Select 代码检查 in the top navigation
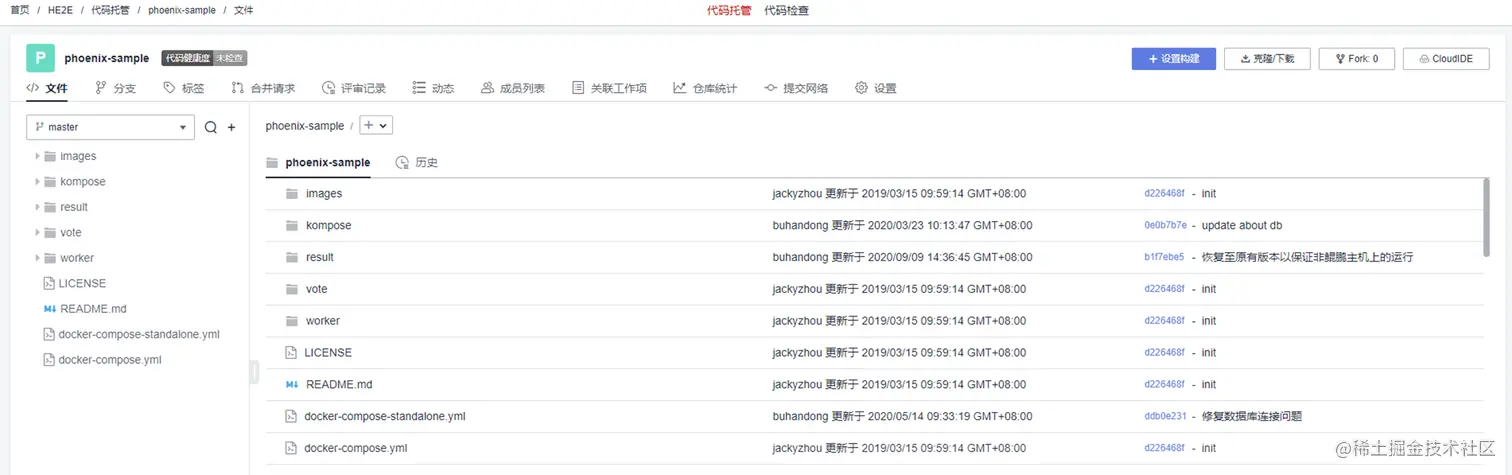Screen dimensions: 1512x475 (x=786, y=11)
